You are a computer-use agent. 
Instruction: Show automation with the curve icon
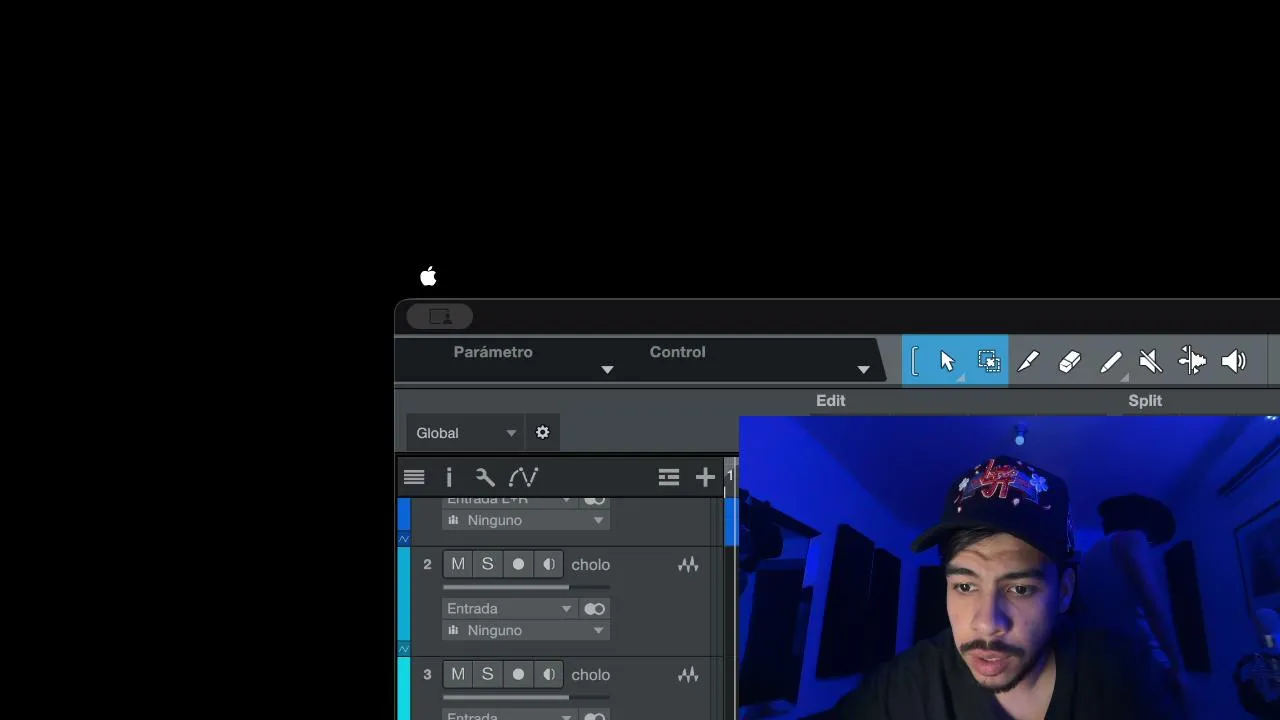[523, 477]
